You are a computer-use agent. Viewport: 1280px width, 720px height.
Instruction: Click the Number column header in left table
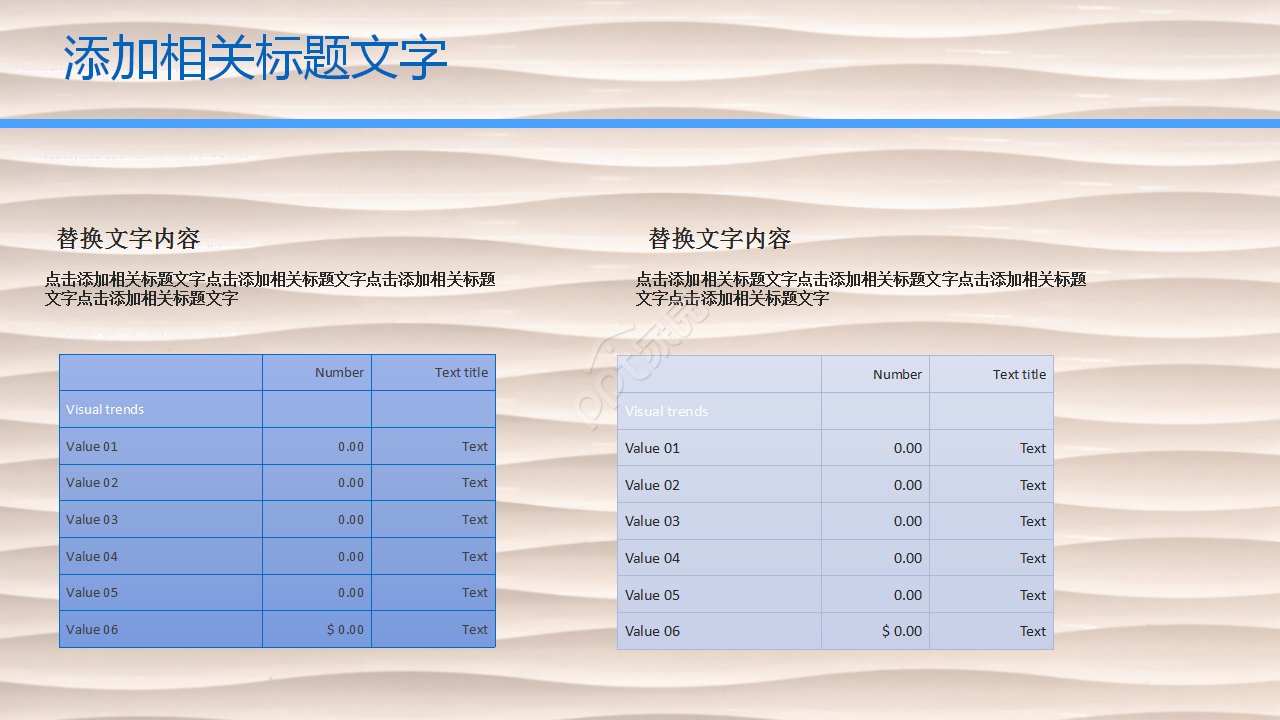pyautogui.click(x=339, y=372)
